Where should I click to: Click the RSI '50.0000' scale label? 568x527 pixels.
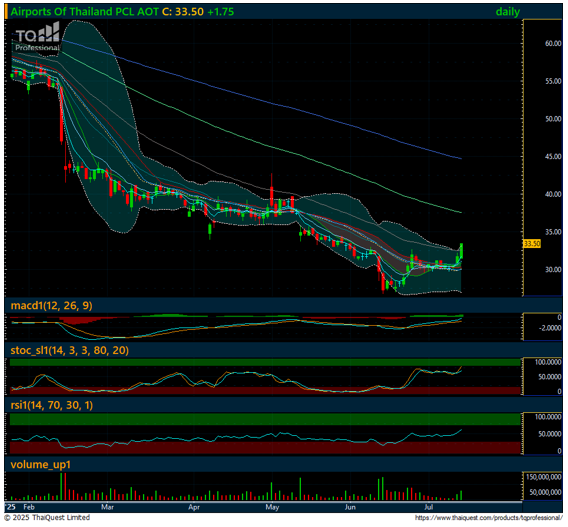point(550,434)
